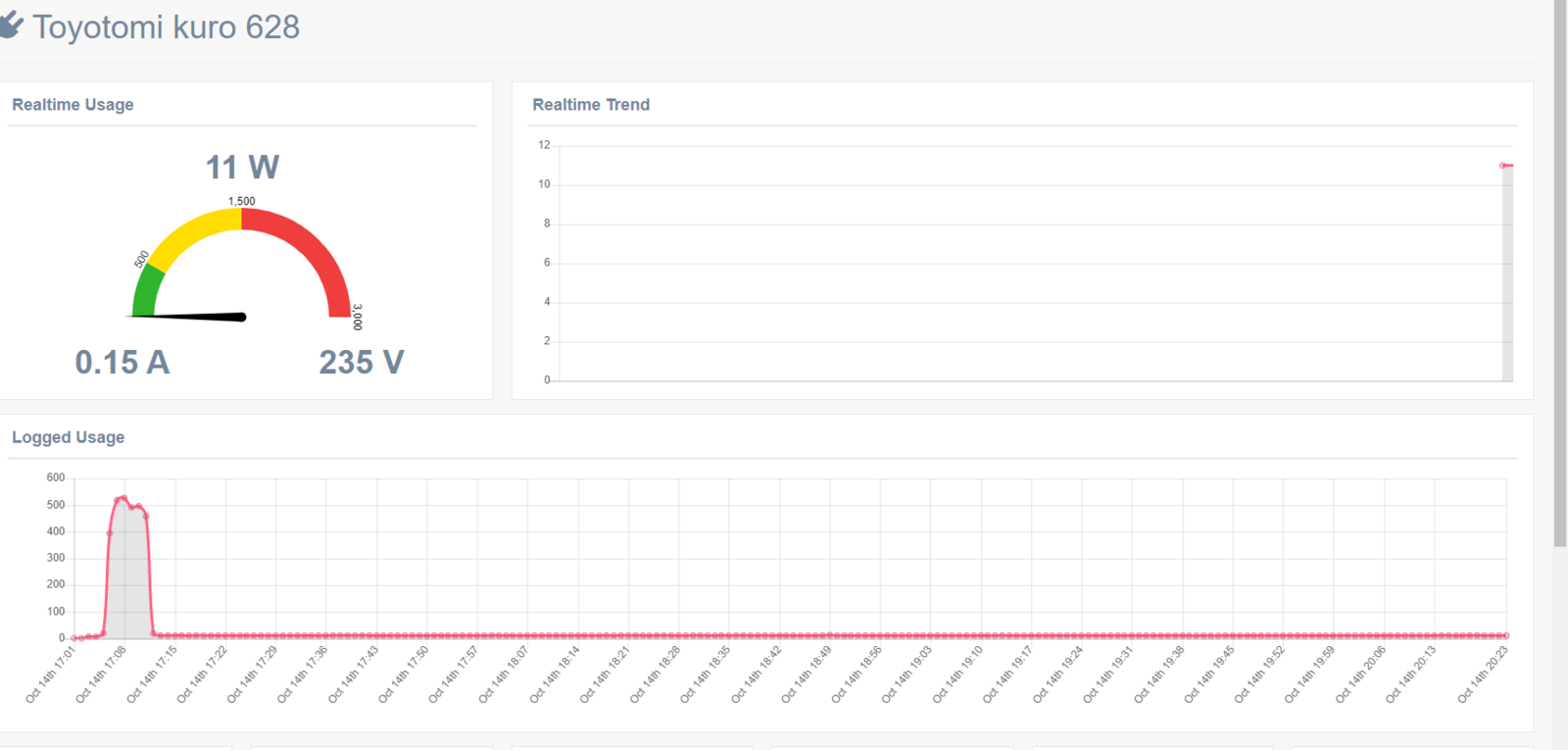The image size is (1568, 750).
Task: Click the 1,500 gauge label
Action: point(242,201)
